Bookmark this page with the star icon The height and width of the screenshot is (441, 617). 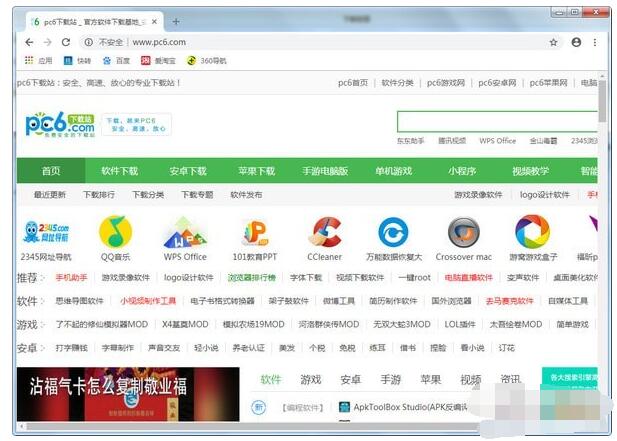pyautogui.click(x=553, y=42)
